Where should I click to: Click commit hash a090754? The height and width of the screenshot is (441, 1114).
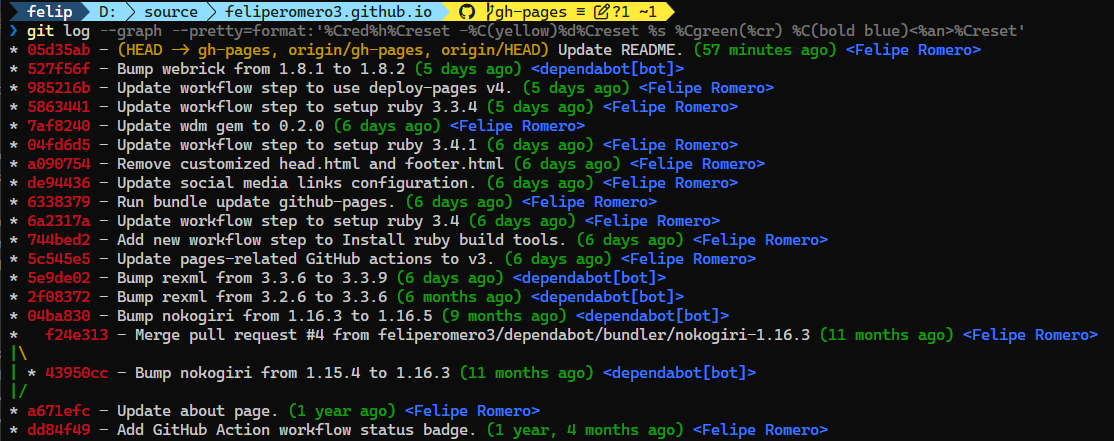tap(58, 164)
